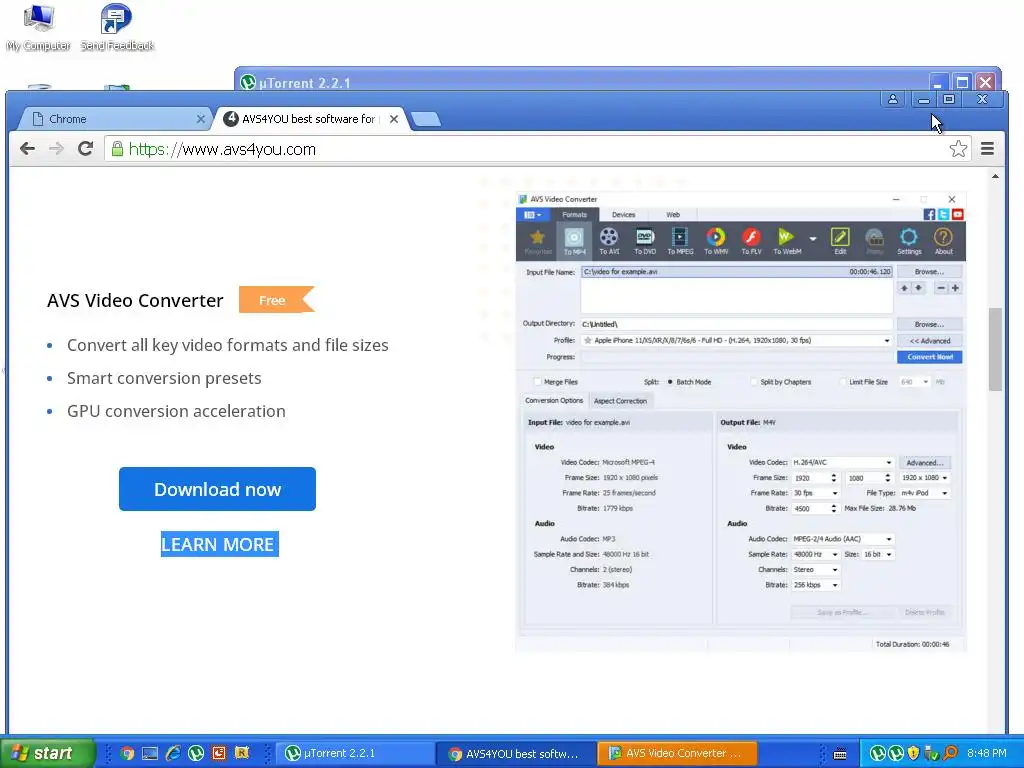Click the page vertical scrollbar thumb

pos(995,349)
